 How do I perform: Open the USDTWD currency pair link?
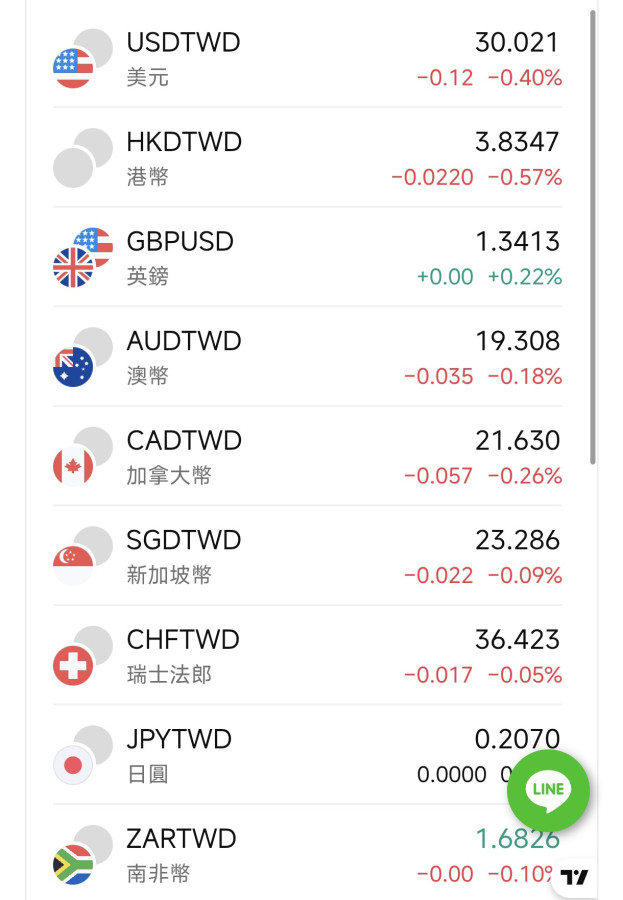(x=183, y=43)
